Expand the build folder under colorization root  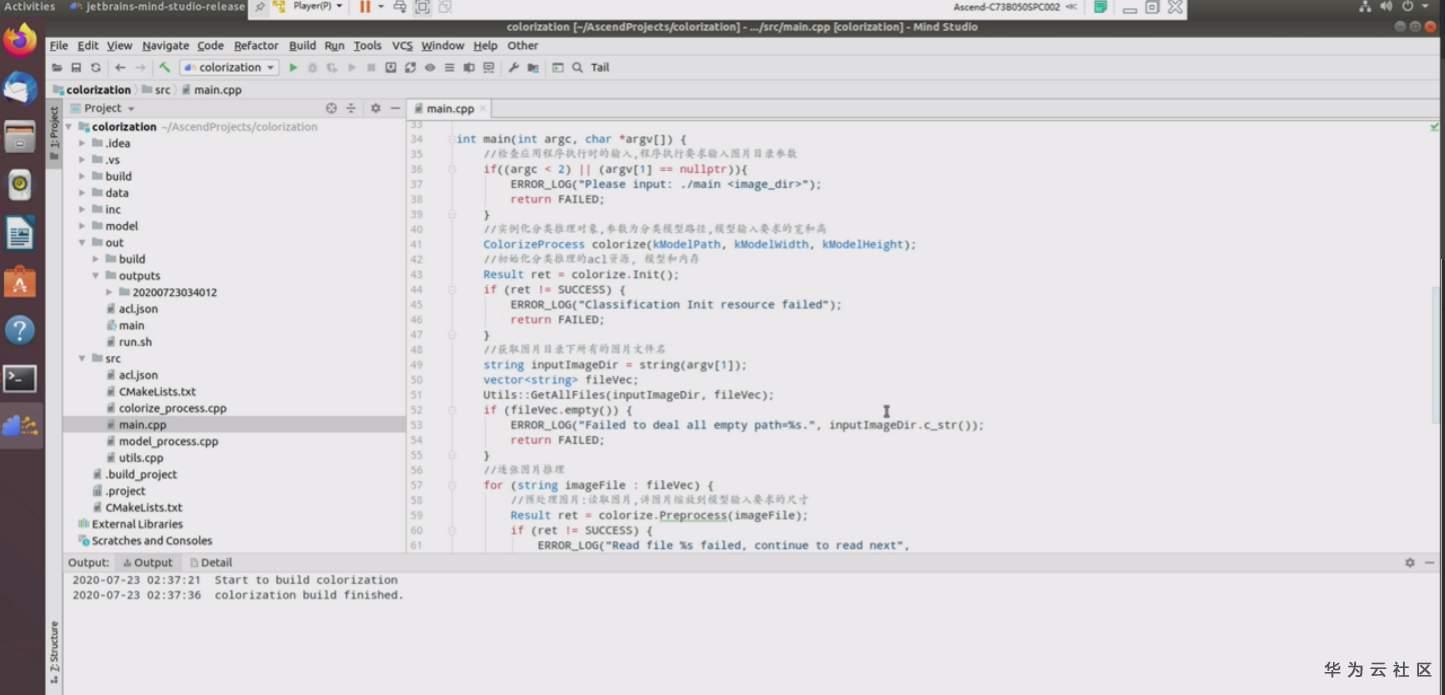(83, 176)
